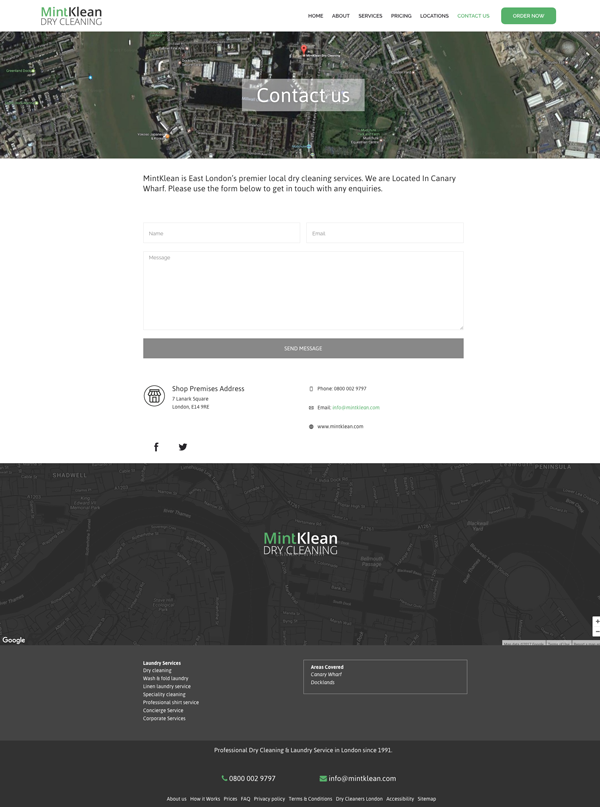
Task: Open the Pricing menu item
Action: click(x=401, y=16)
